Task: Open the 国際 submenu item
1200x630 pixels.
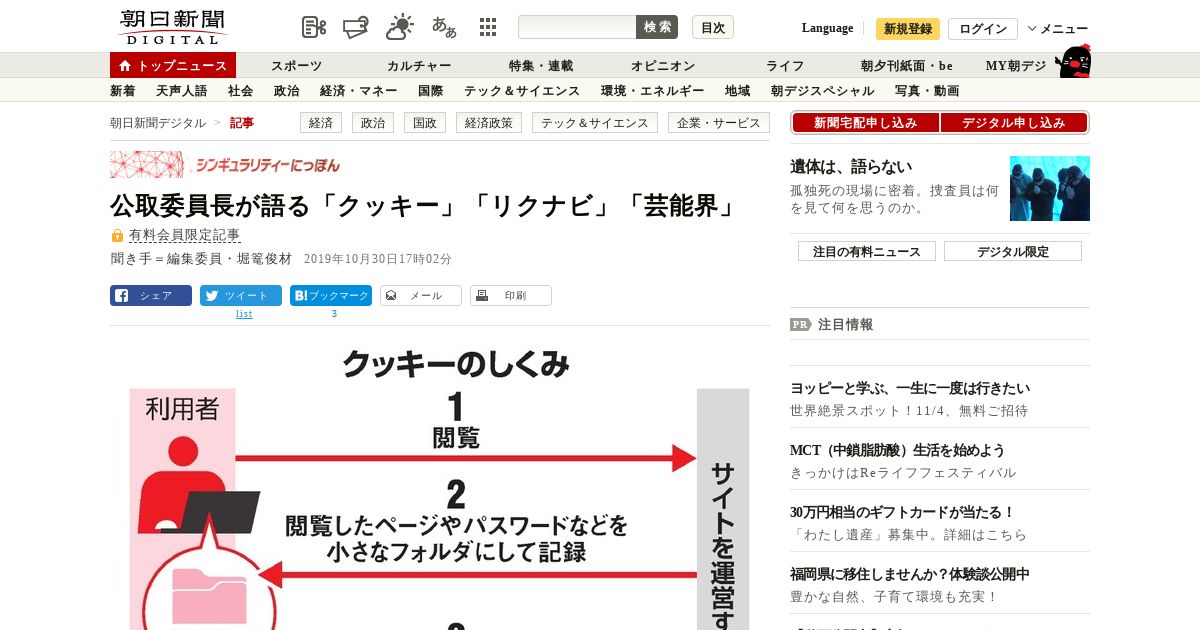Action: pos(430,91)
